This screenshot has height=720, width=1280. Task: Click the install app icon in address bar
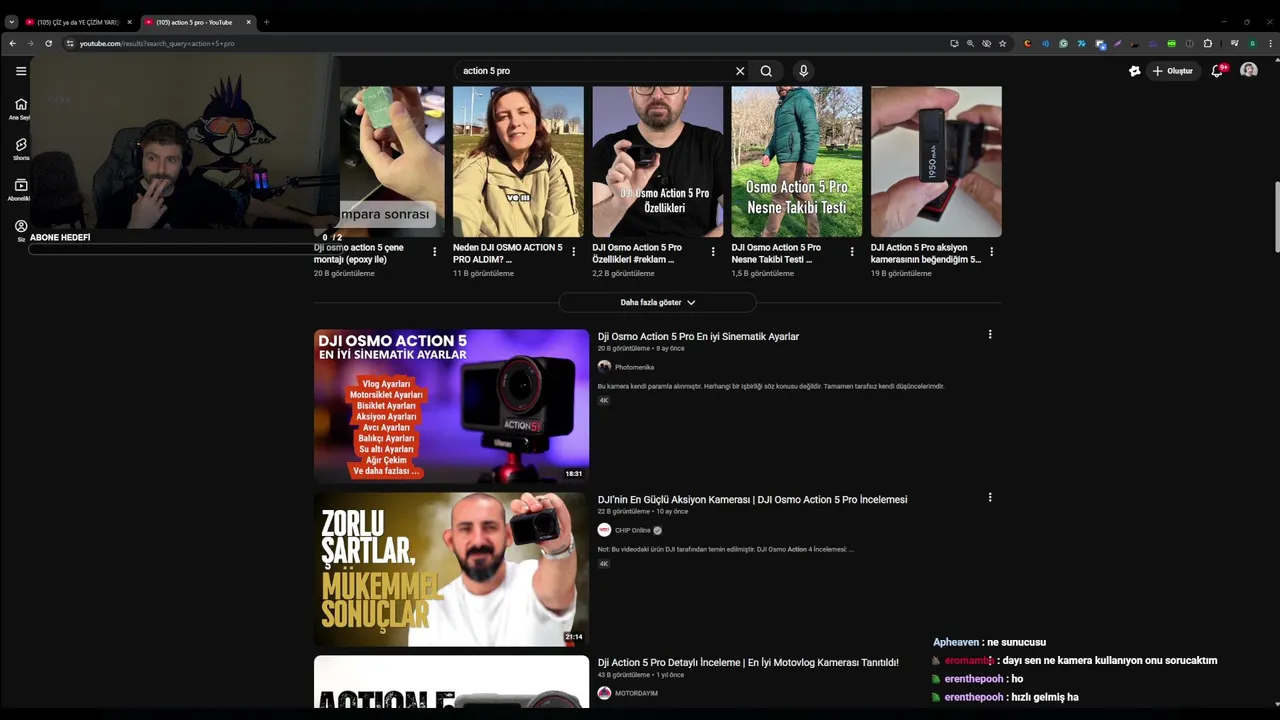tap(954, 43)
